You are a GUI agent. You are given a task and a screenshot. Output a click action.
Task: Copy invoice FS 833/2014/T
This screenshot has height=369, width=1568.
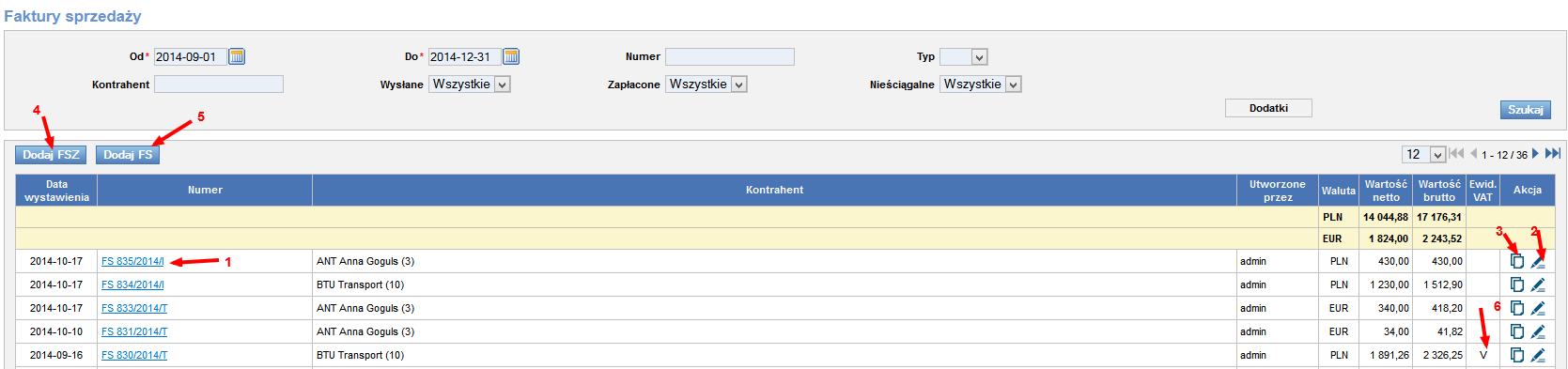(x=1516, y=308)
